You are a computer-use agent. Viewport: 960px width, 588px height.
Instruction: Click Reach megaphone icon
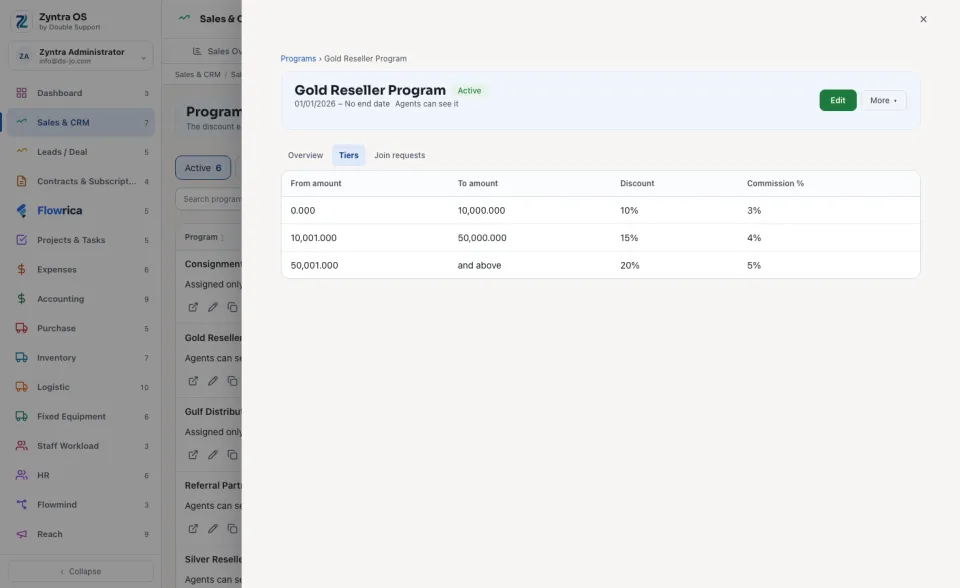(21, 533)
